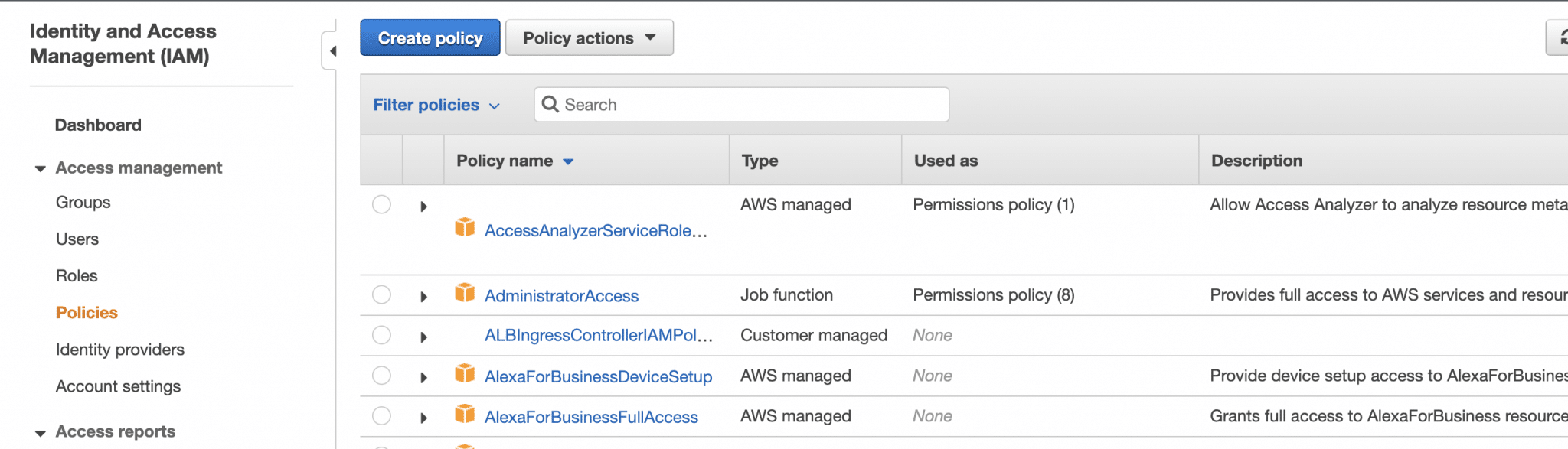Collapse the IAM sidebar with arrow handle
The height and width of the screenshot is (449, 1568).
[332, 51]
